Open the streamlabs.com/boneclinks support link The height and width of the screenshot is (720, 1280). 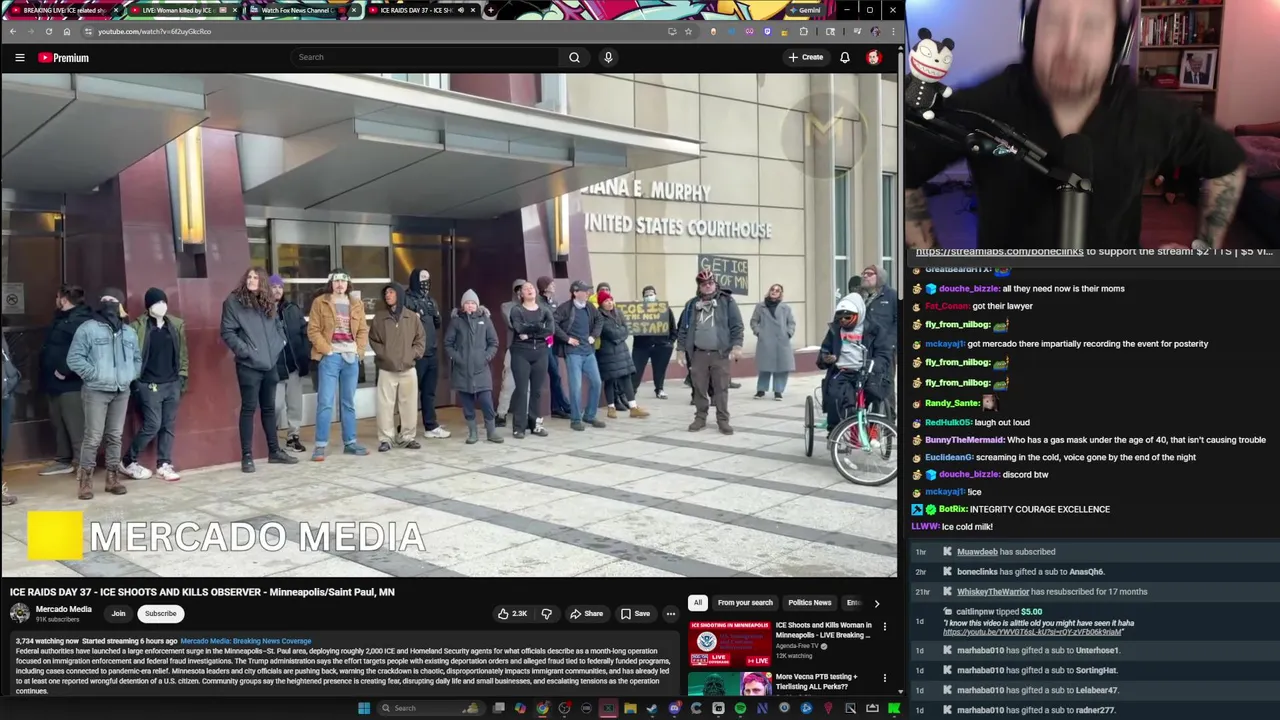click(999, 251)
